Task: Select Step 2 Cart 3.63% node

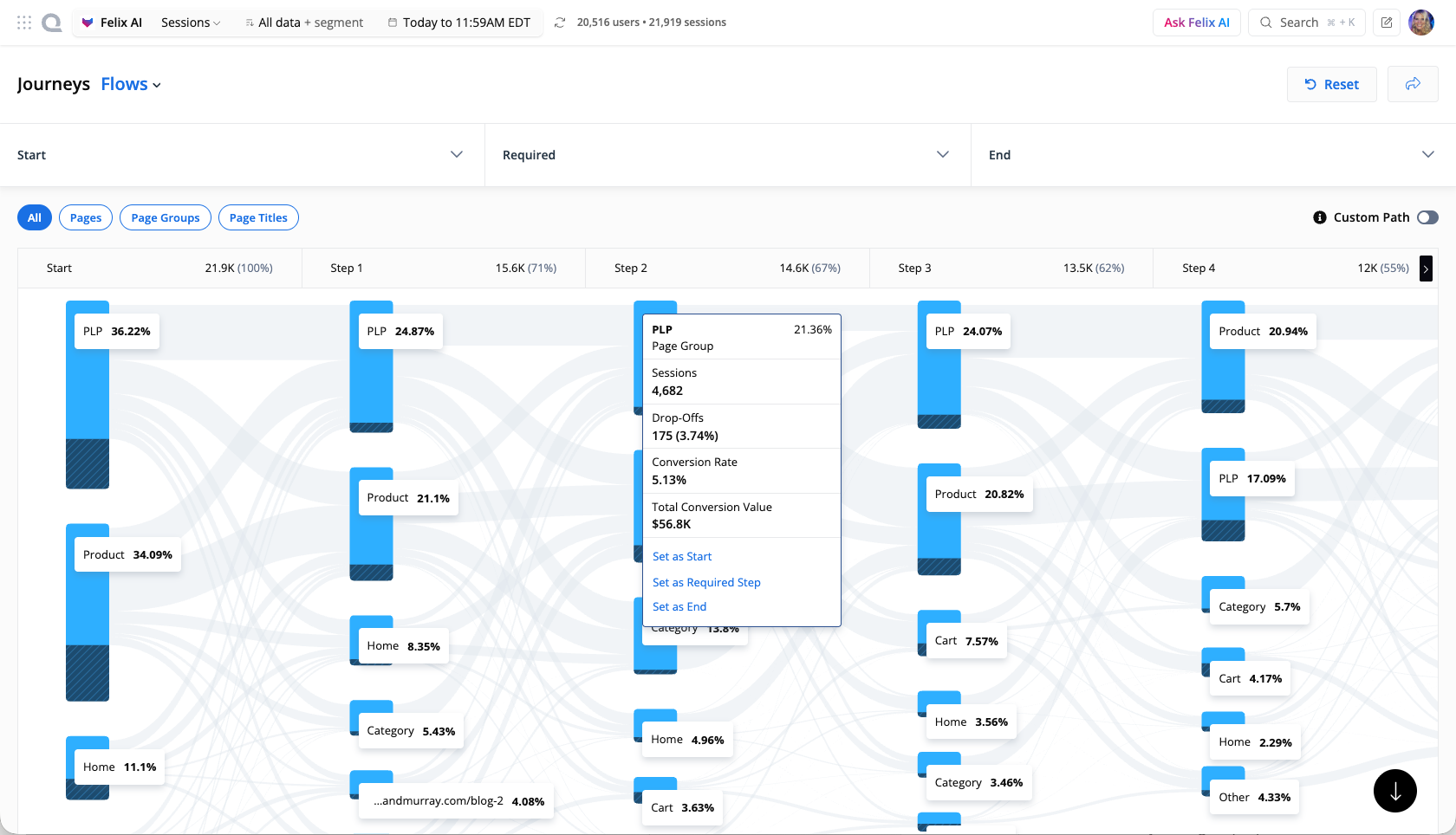Action: click(683, 808)
